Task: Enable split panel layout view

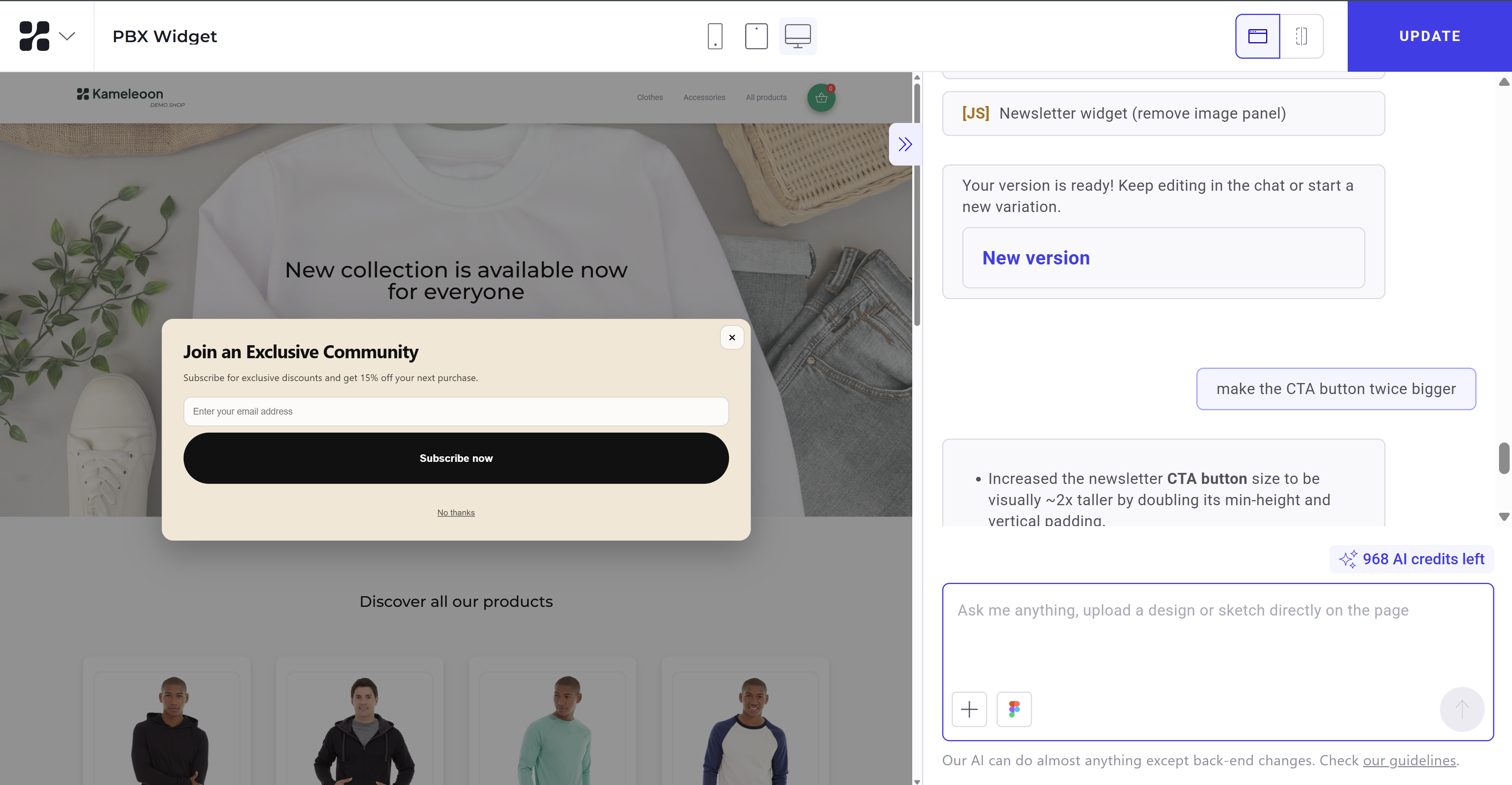Action: click(1301, 36)
